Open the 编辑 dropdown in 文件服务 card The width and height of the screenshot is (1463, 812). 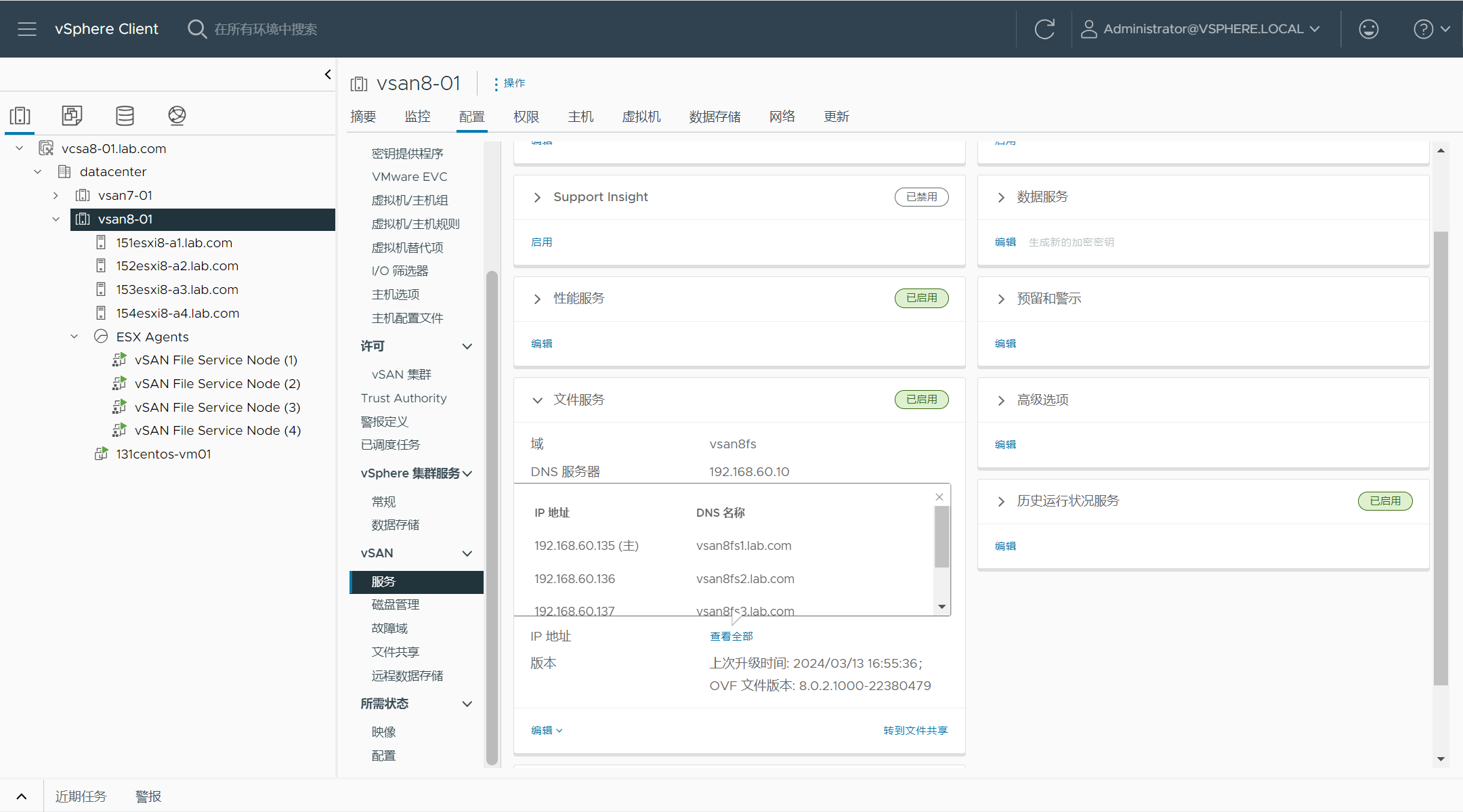click(x=547, y=730)
